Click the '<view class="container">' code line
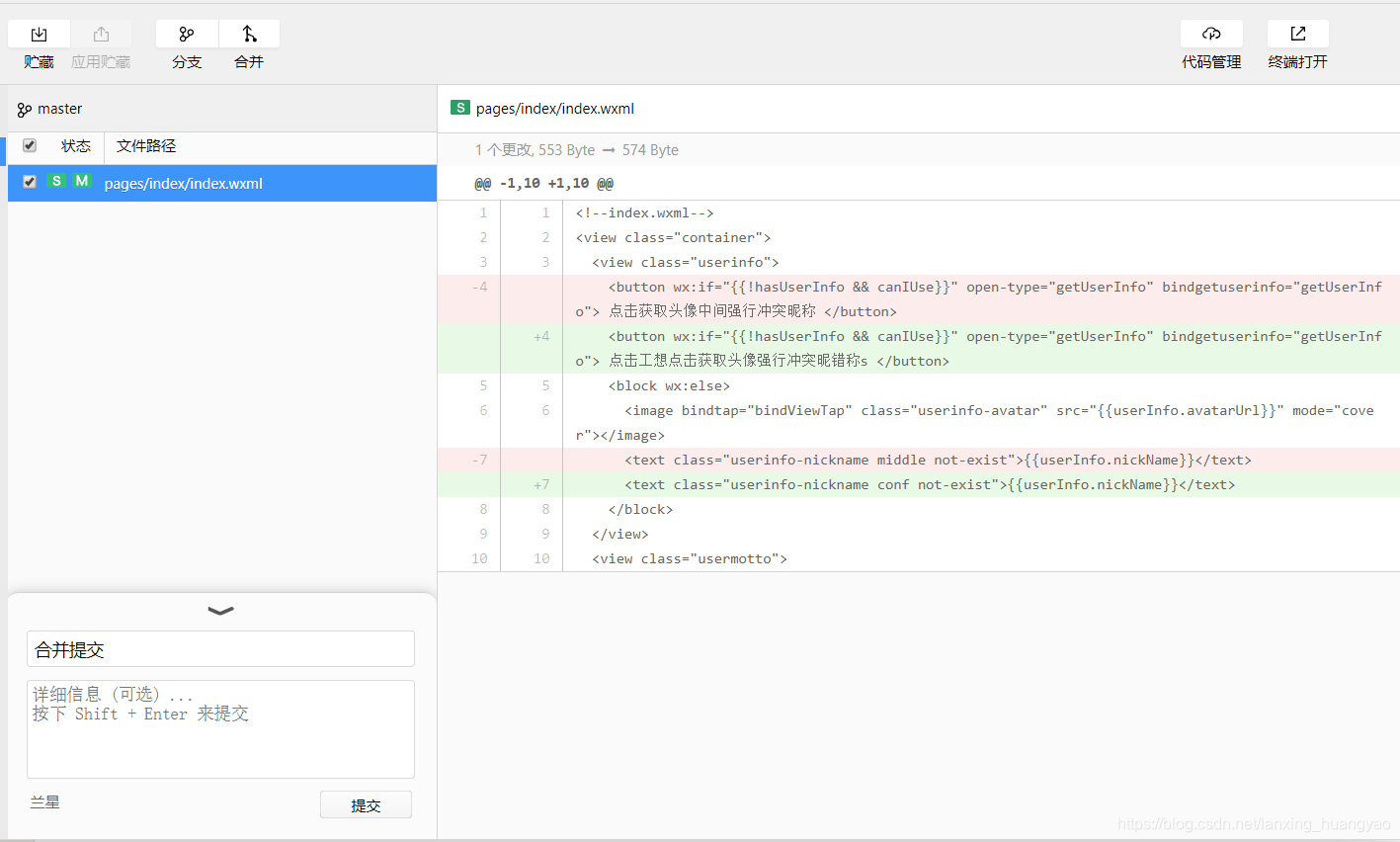This screenshot has width=1400, height=842. point(674,237)
